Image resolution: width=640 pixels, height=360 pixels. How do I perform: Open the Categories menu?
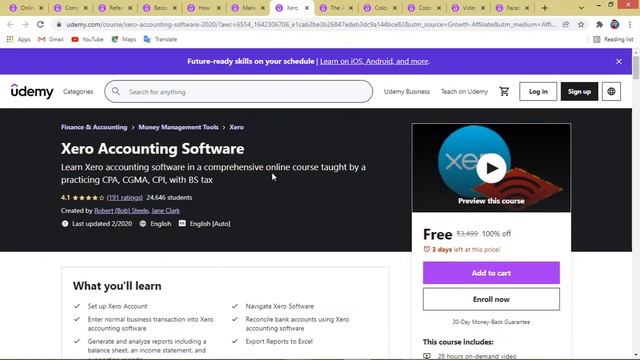78,91
